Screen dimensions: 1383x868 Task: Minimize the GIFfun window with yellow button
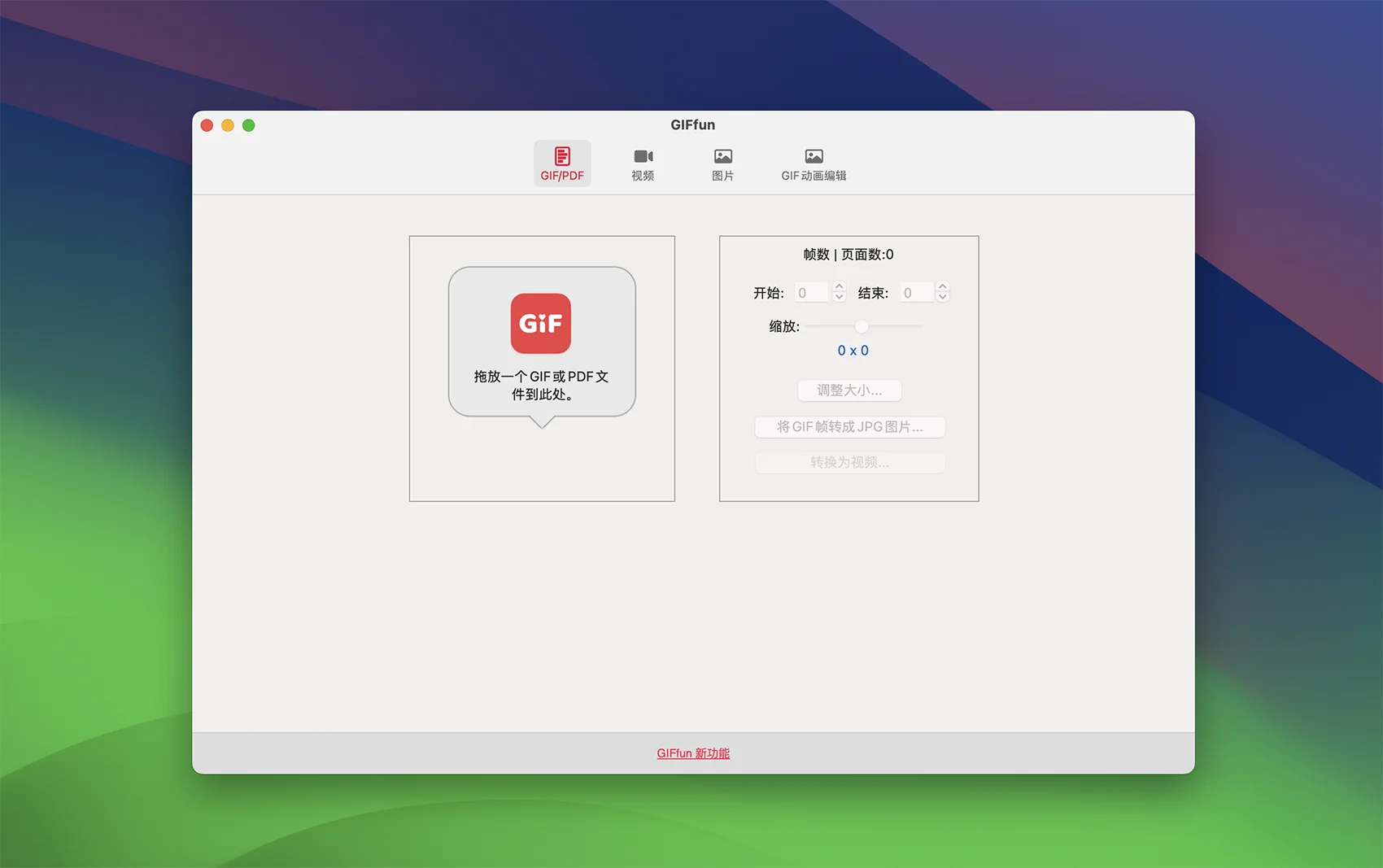(228, 125)
